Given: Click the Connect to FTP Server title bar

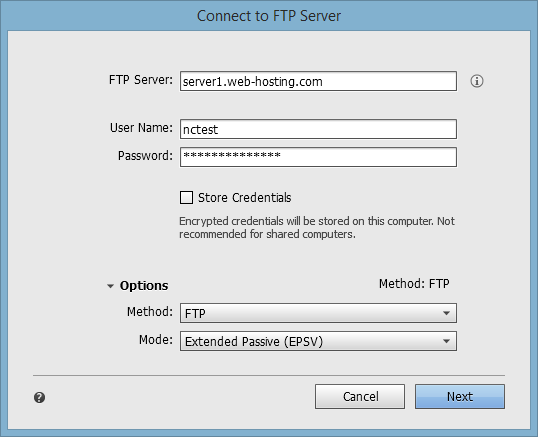Looking at the screenshot, I should 269,16.
